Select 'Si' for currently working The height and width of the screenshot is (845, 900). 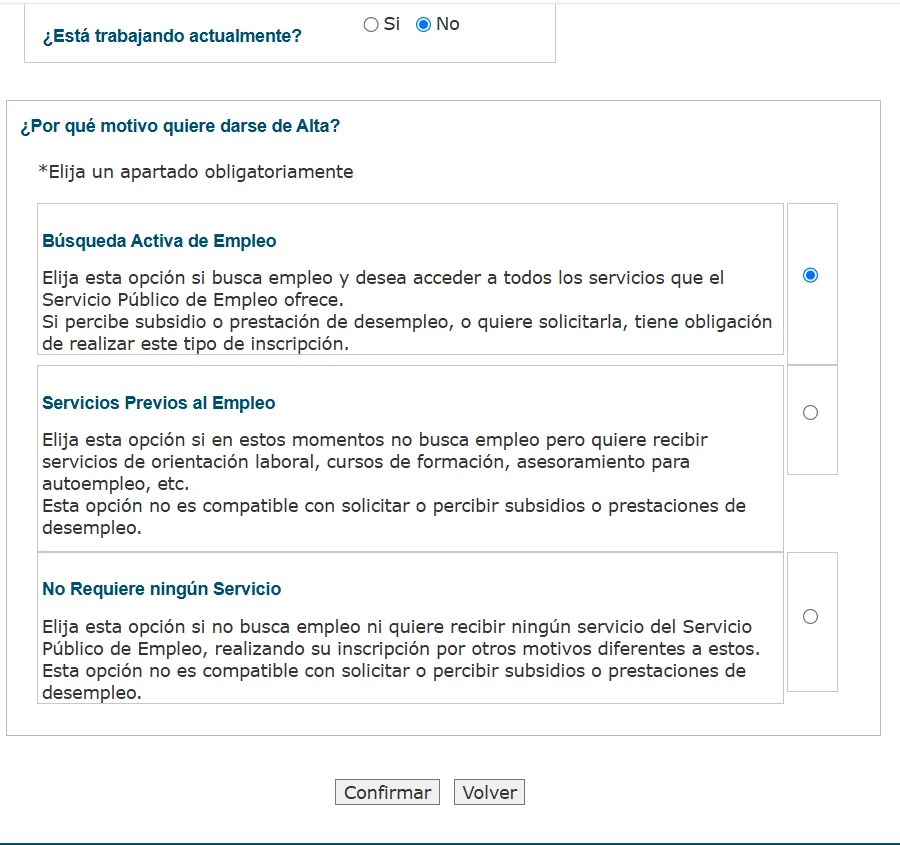(x=371, y=25)
